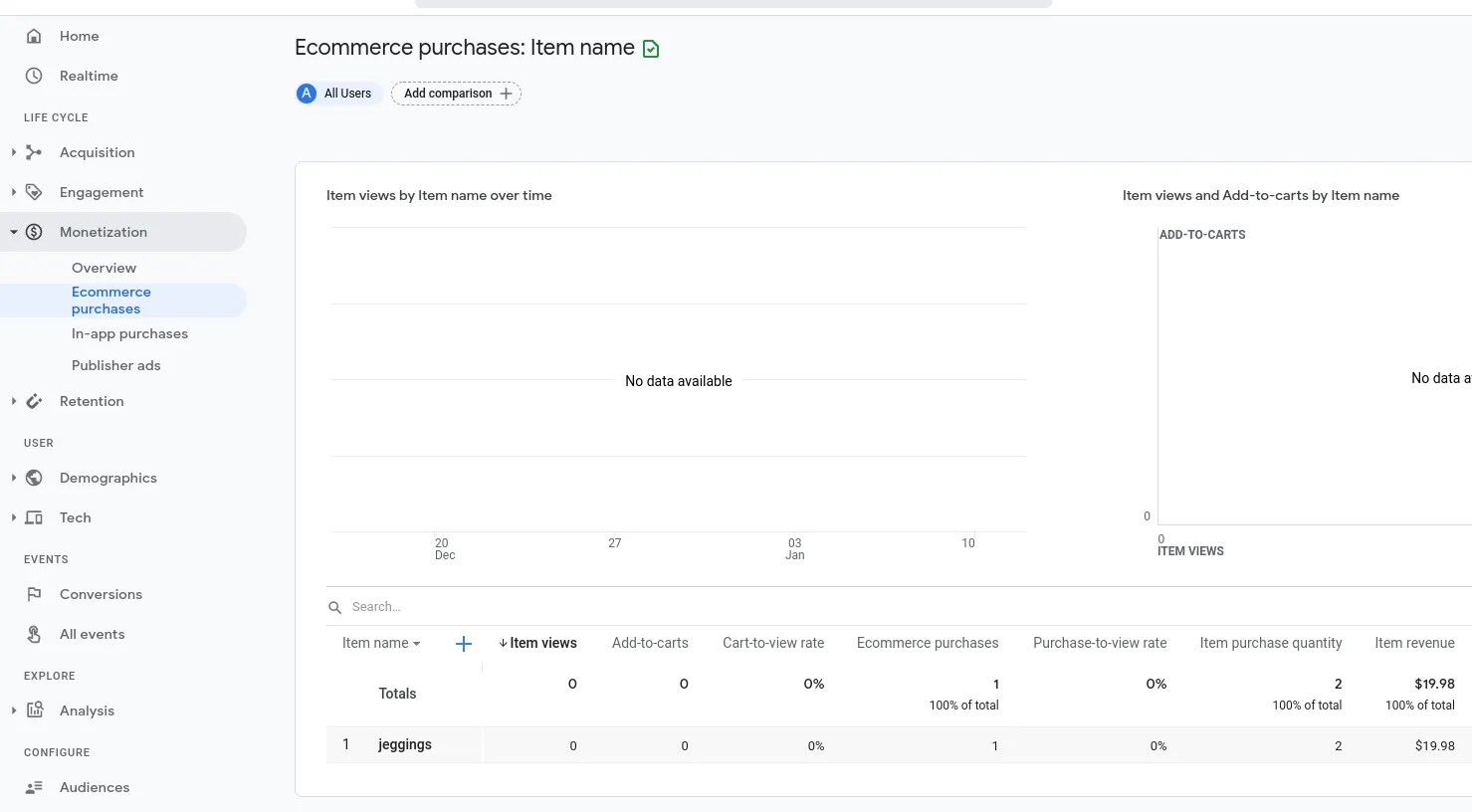
Task: Sort by Add-to-carts column header
Action: coord(650,643)
